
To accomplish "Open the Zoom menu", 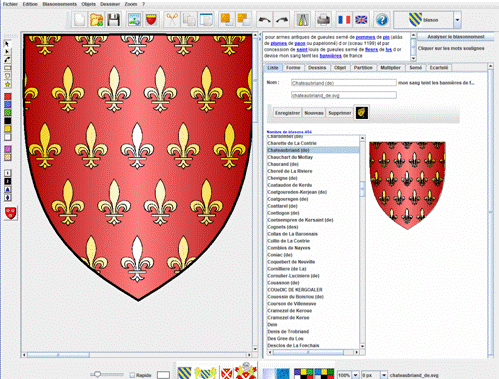I will 131,4.
